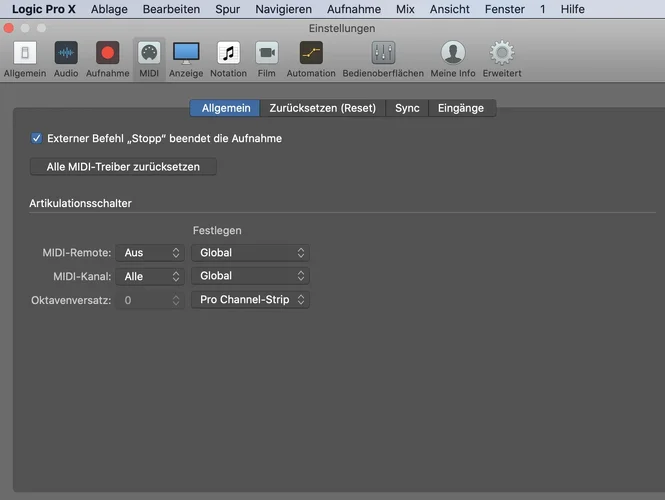Image resolution: width=665 pixels, height=500 pixels.
Task: Open the '1' menu bar item
Action: tap(542, 9)
